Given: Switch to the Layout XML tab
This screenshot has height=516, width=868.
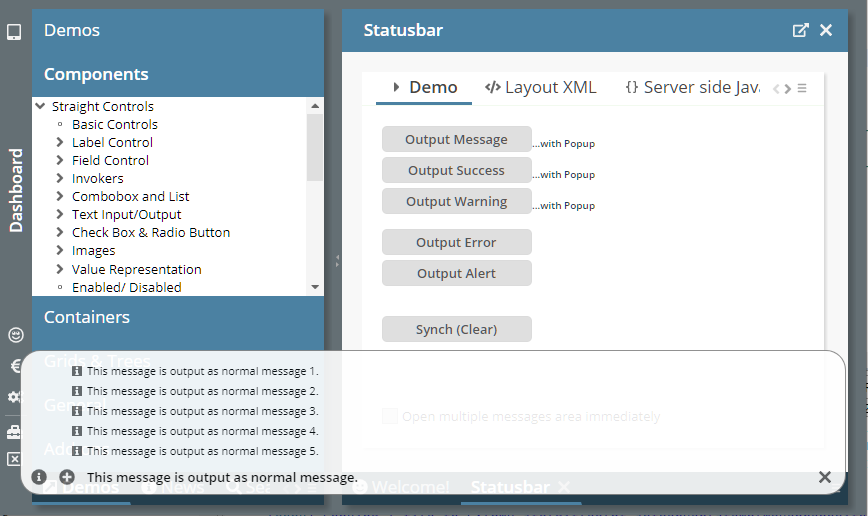Looking at the screenshot, I should coord(540,87).
